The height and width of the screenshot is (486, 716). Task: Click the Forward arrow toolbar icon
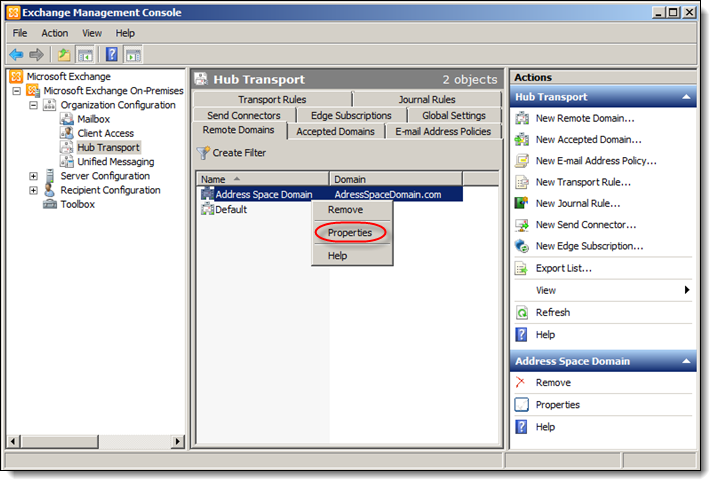click(x=36, y=55)
